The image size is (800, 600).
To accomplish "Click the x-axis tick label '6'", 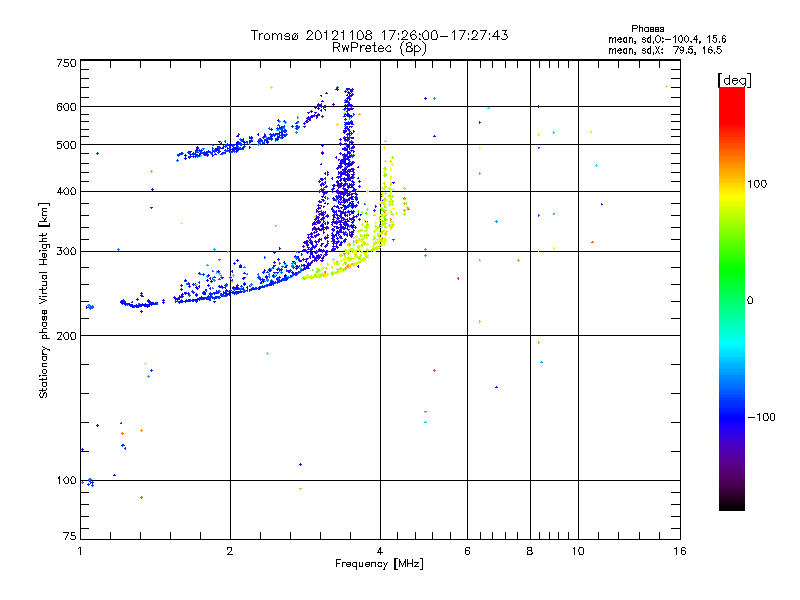I will pos(467,551).
